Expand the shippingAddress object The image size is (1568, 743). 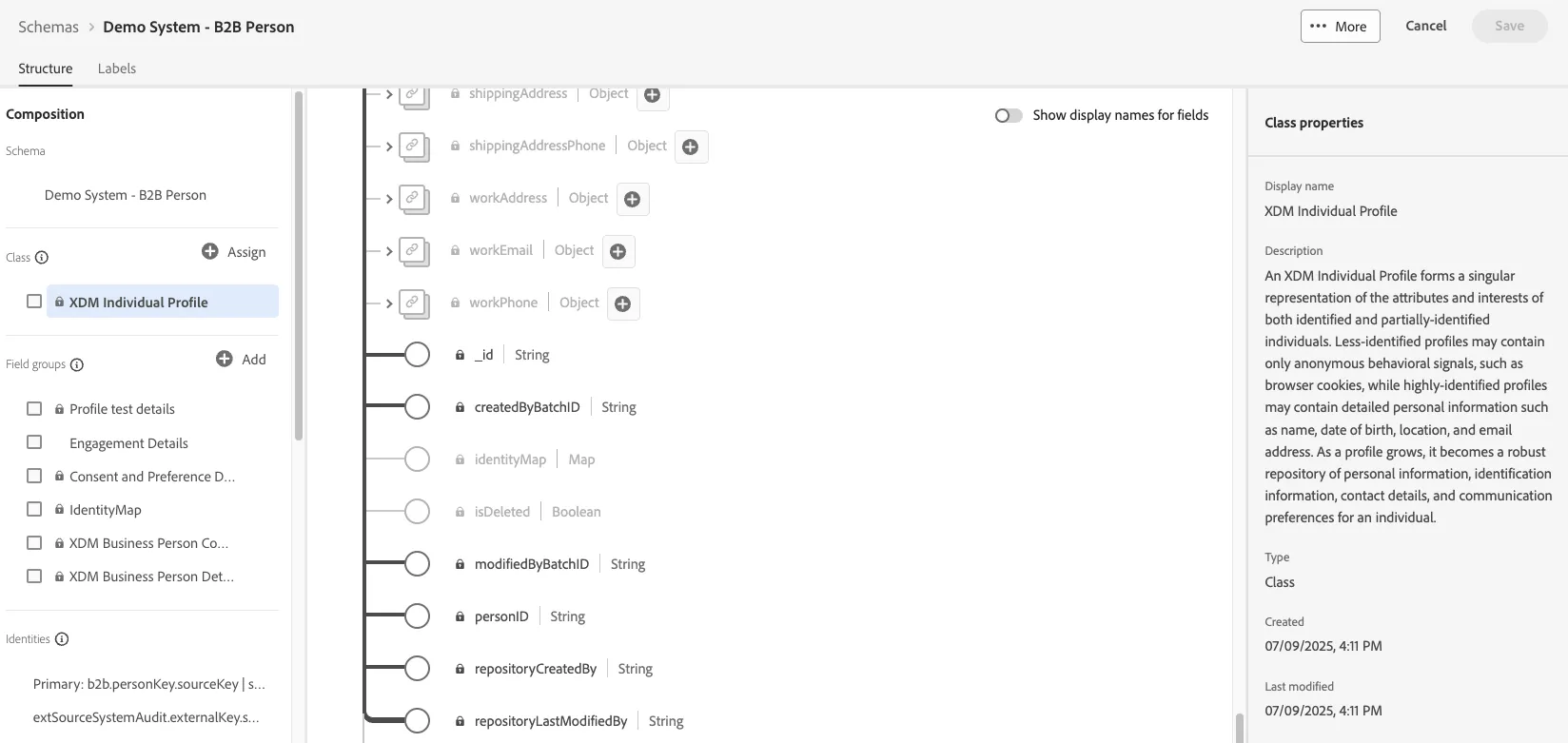[x=389, y=94]
